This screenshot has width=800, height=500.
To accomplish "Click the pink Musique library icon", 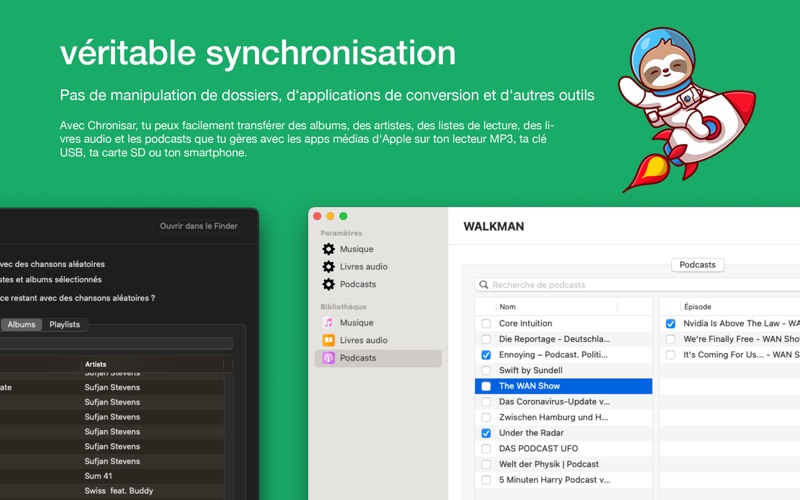I will coord(329,322).
